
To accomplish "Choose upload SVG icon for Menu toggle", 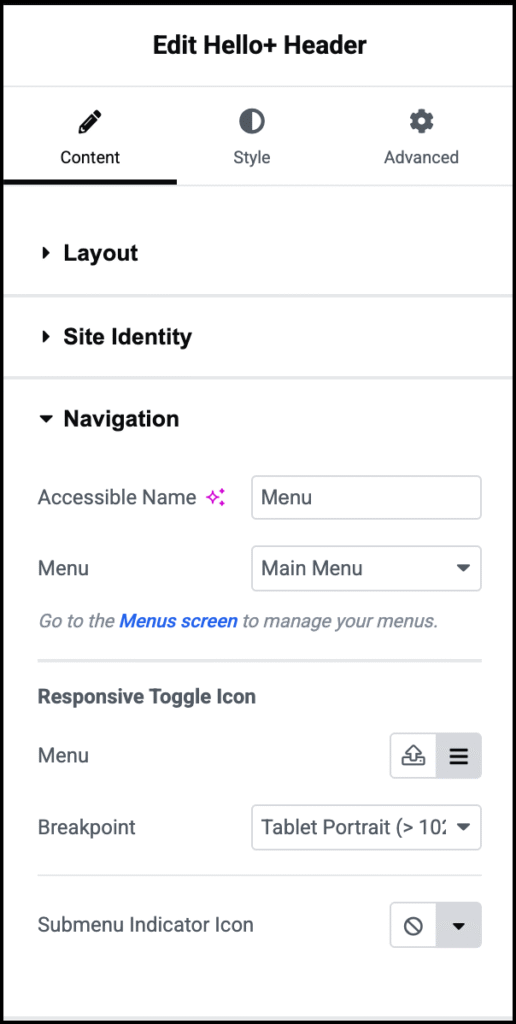I will pyautogui.click(x=413, y=756).
